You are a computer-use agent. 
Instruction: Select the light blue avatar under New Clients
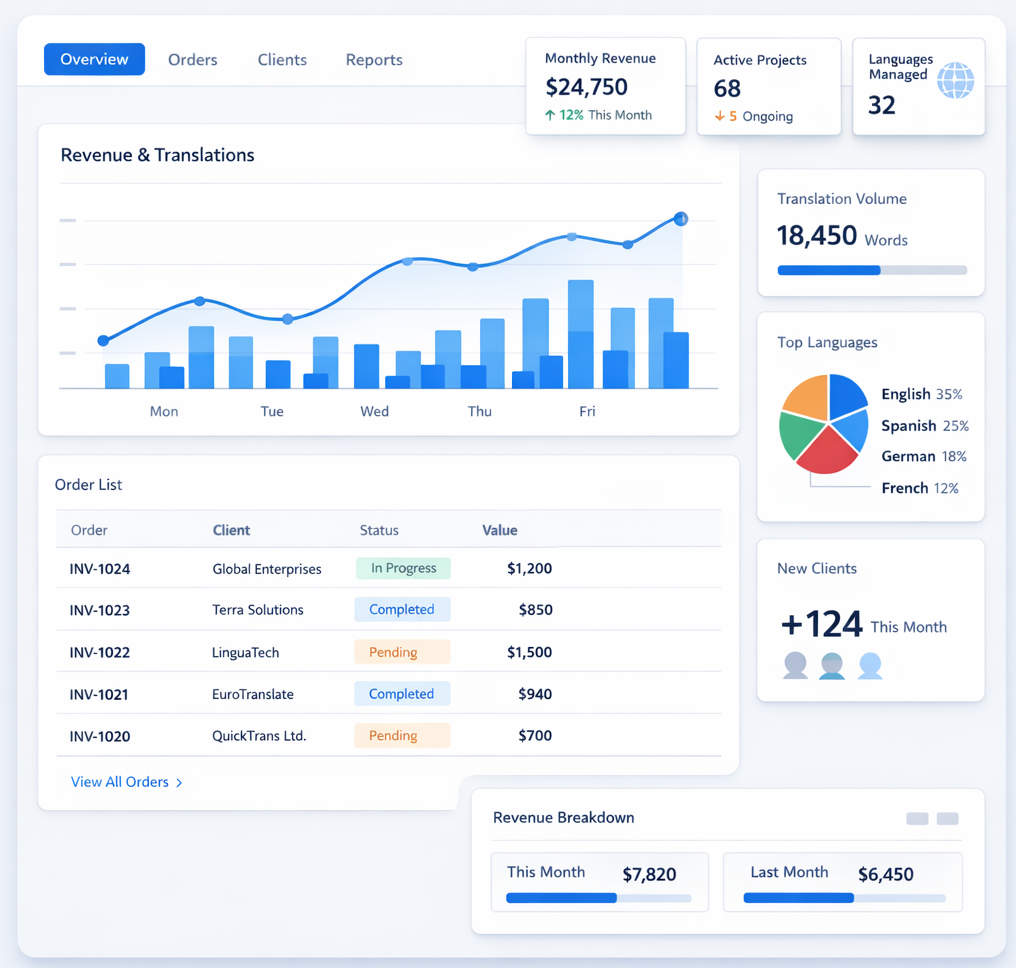click(870, 665)
